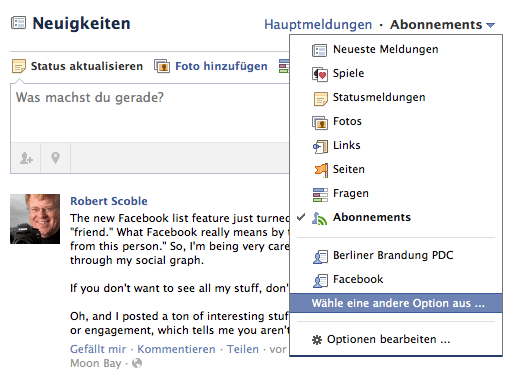
Task: Click the gear icon beside Optionen bearbeiten
Action: coord(317,340)
